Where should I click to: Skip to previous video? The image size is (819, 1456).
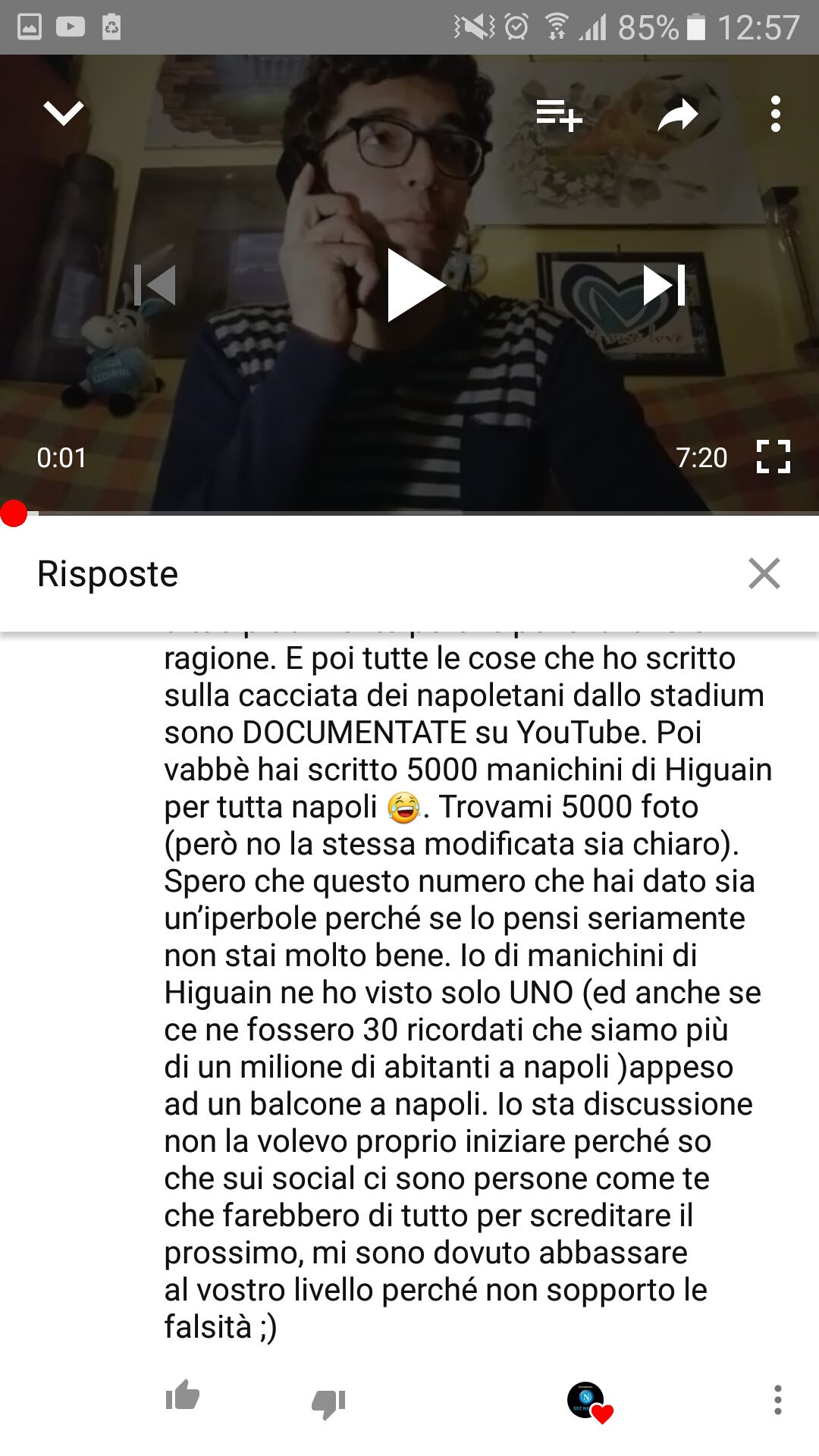[155, 285]
